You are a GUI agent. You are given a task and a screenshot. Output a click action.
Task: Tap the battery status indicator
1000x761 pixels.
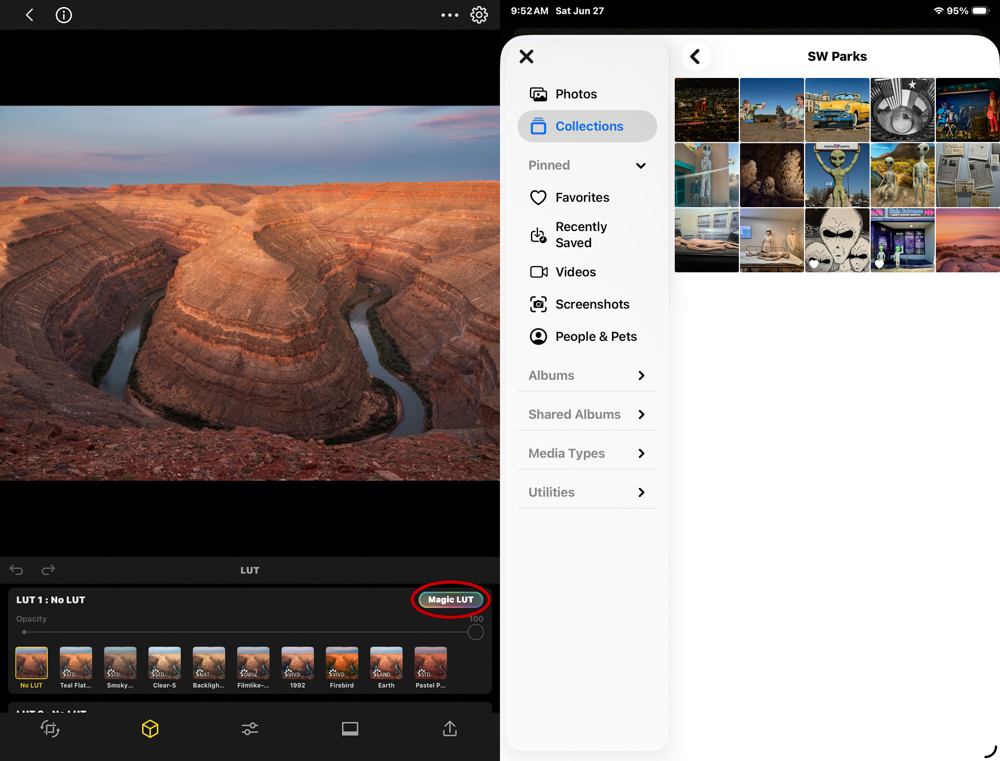[981, 11]
